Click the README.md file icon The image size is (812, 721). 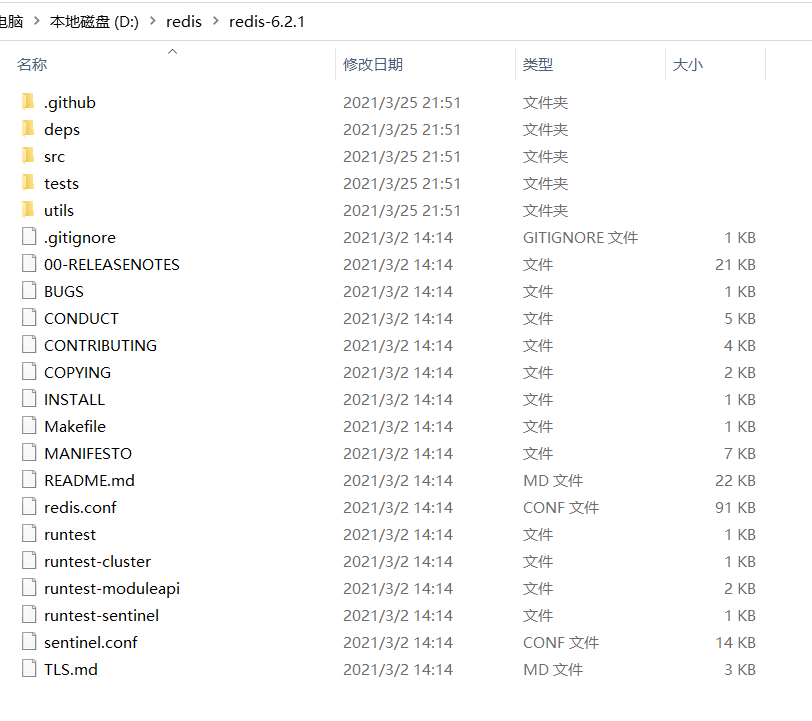pos(29,479)
